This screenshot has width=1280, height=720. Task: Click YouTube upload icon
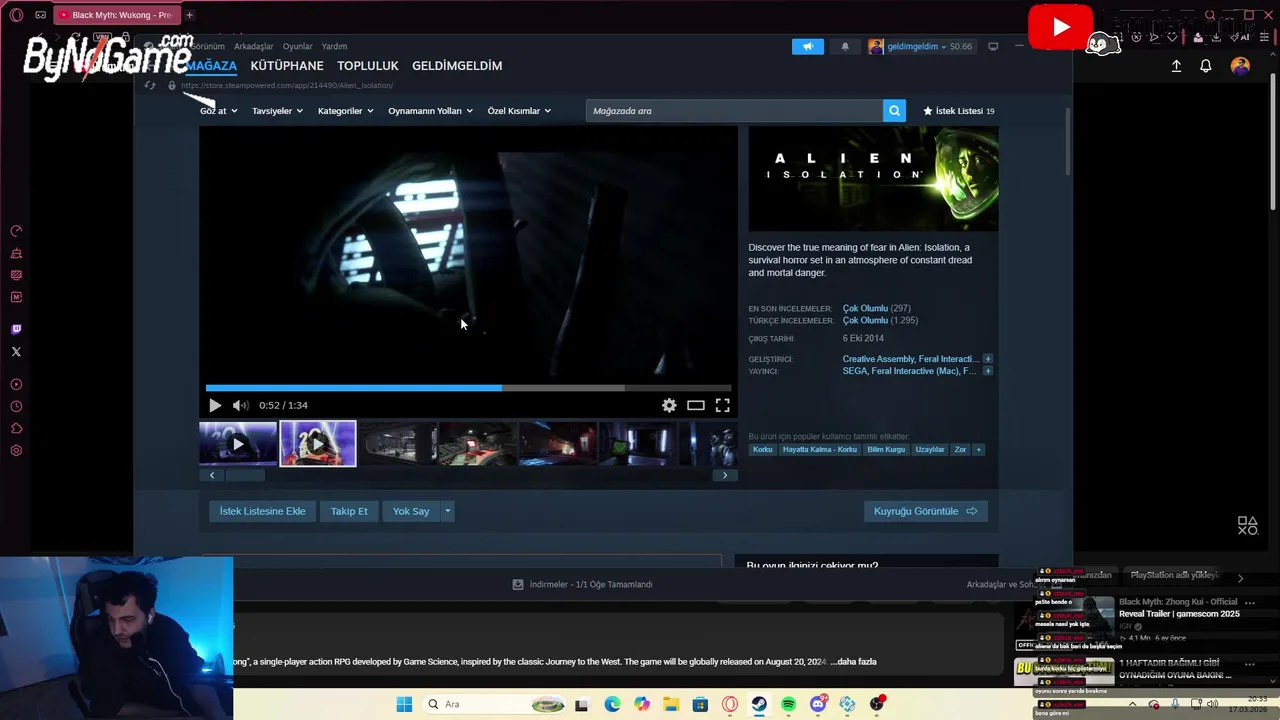pos(1176,66)
